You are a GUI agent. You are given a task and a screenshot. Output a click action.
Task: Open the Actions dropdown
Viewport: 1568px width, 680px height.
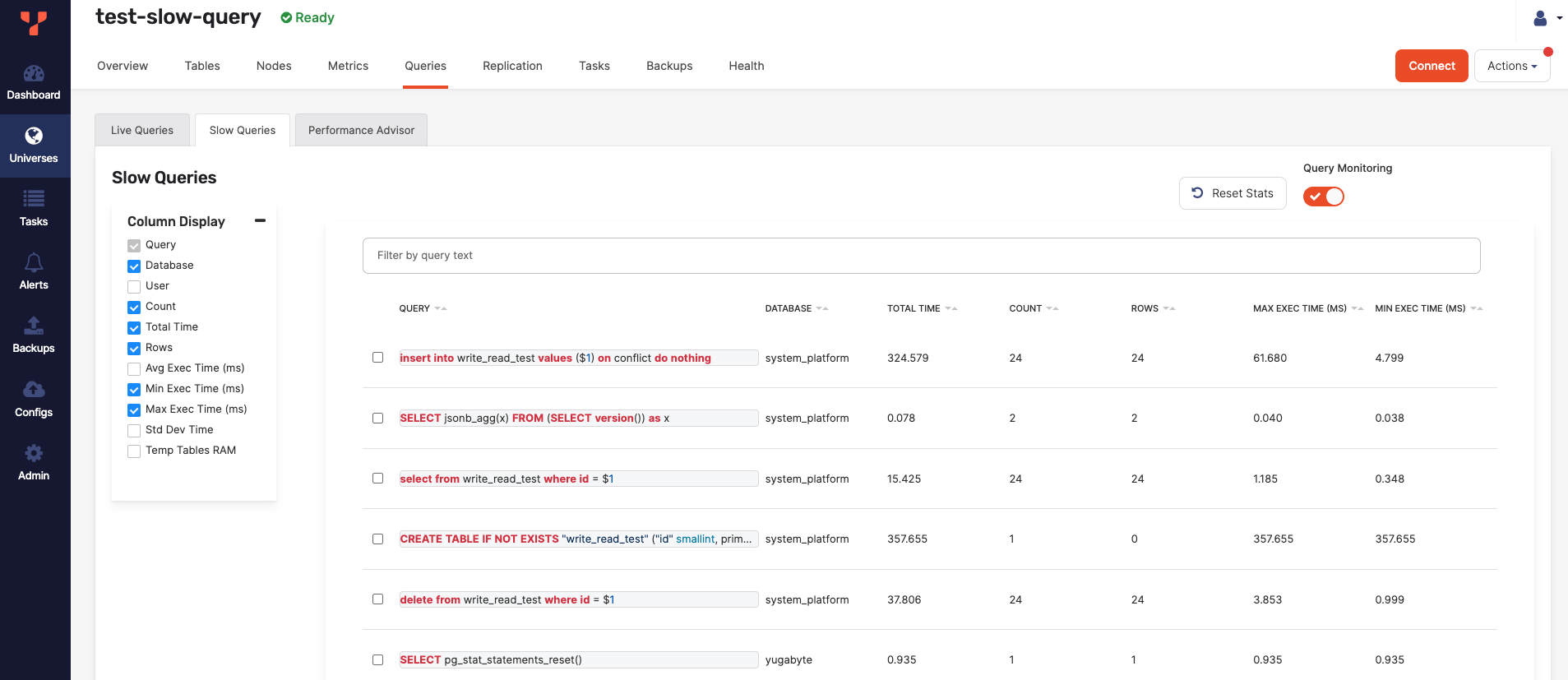click(1511, 66)
